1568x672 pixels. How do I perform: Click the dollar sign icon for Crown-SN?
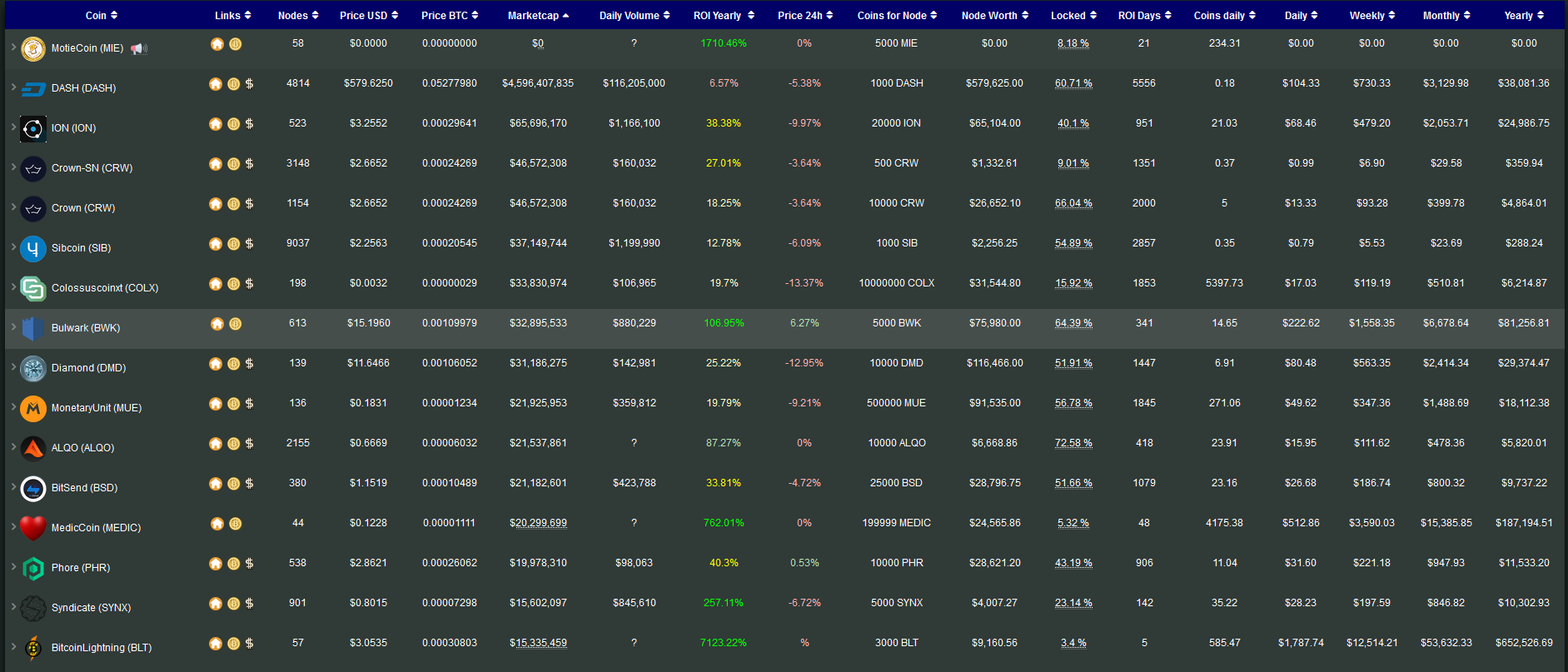click(250, 164)
